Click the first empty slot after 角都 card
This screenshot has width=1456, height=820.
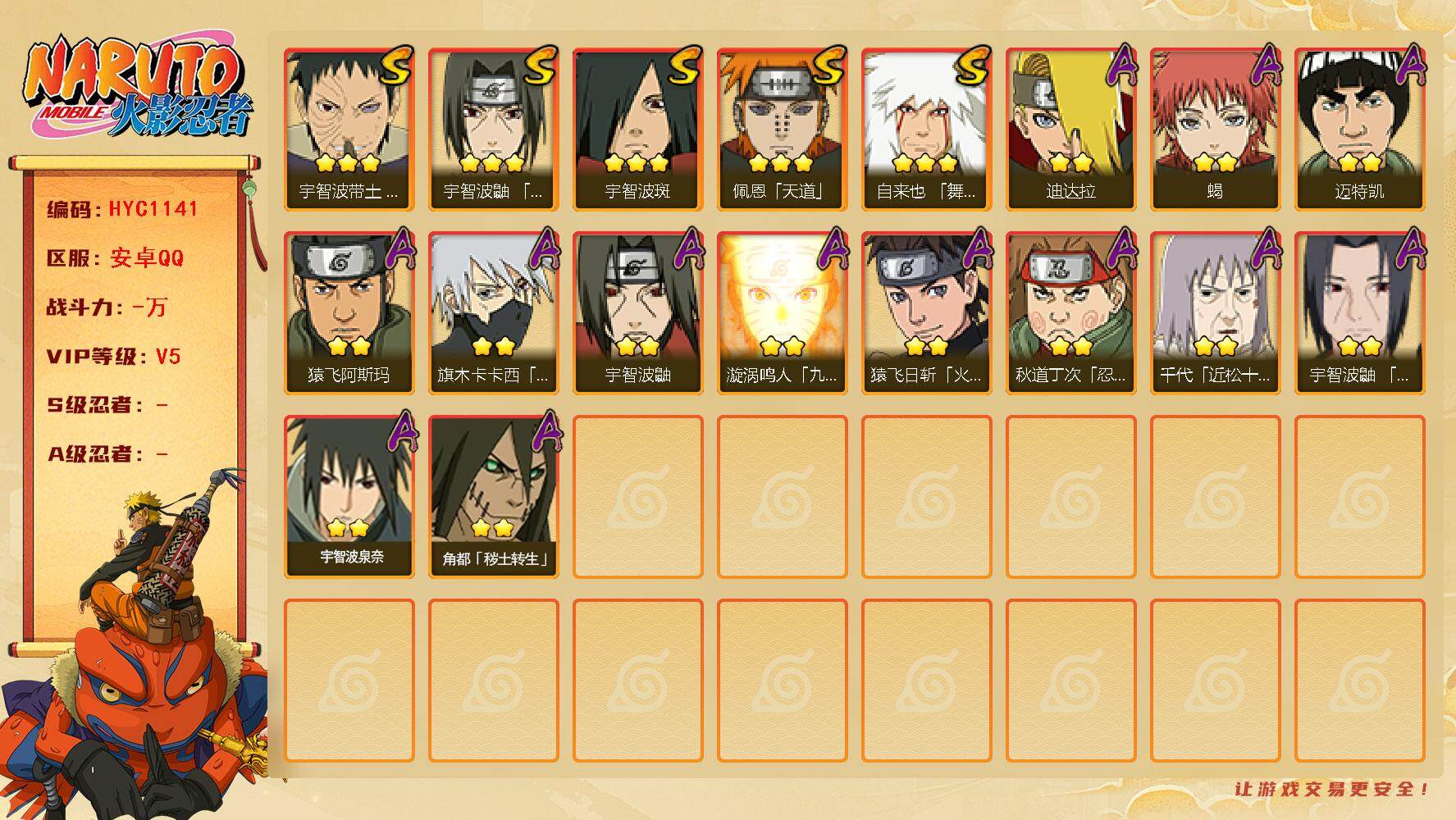click(637, 497)
